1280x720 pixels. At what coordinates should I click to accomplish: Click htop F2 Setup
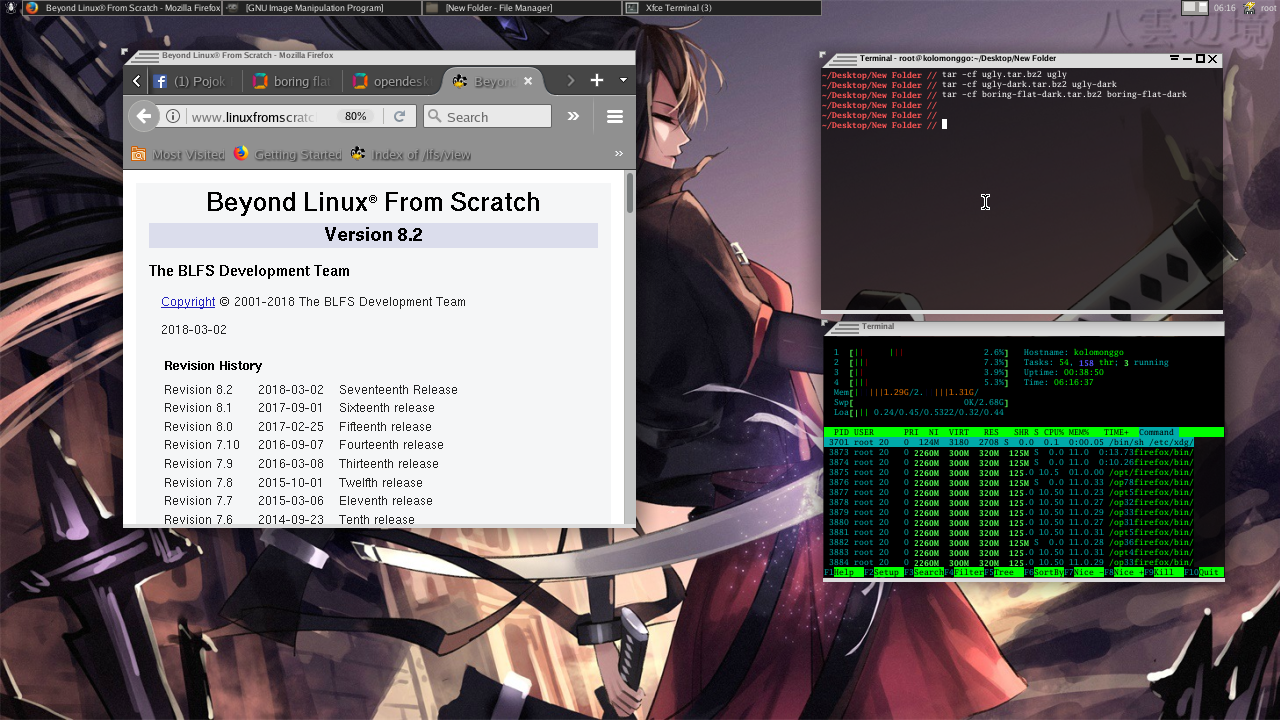tap(884, 573)
